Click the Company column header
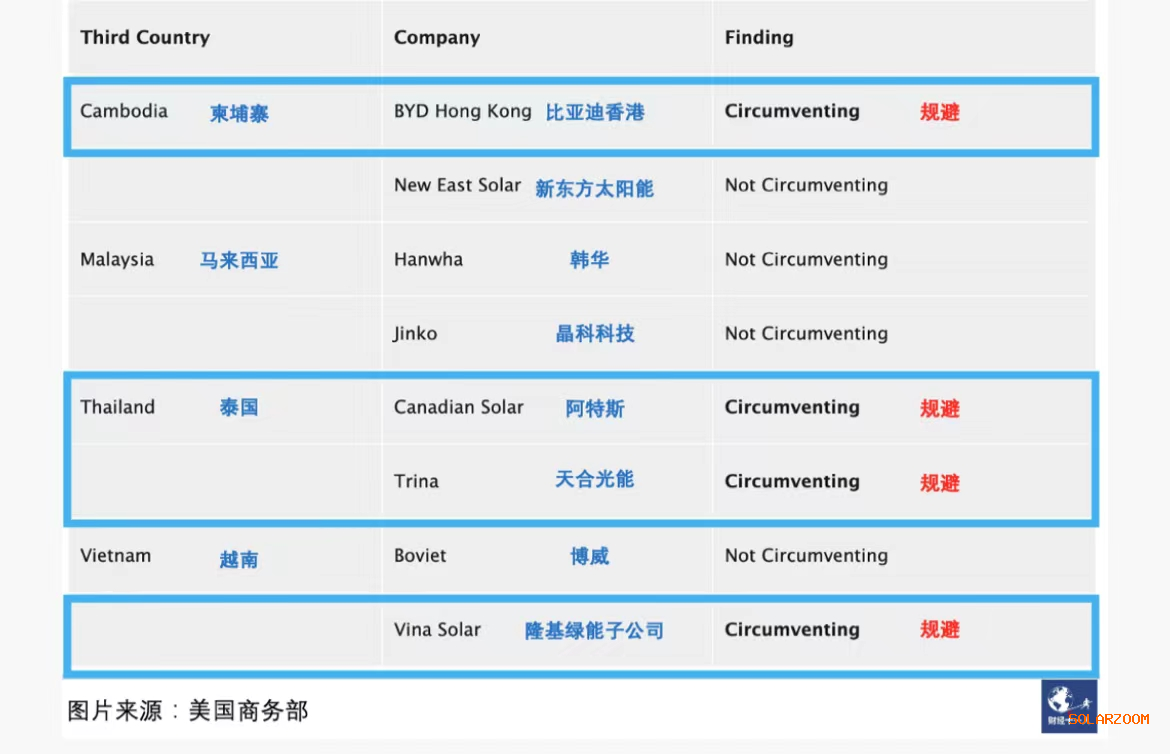The height and width of the screenshot is (754, 1170). coord(437,38)
